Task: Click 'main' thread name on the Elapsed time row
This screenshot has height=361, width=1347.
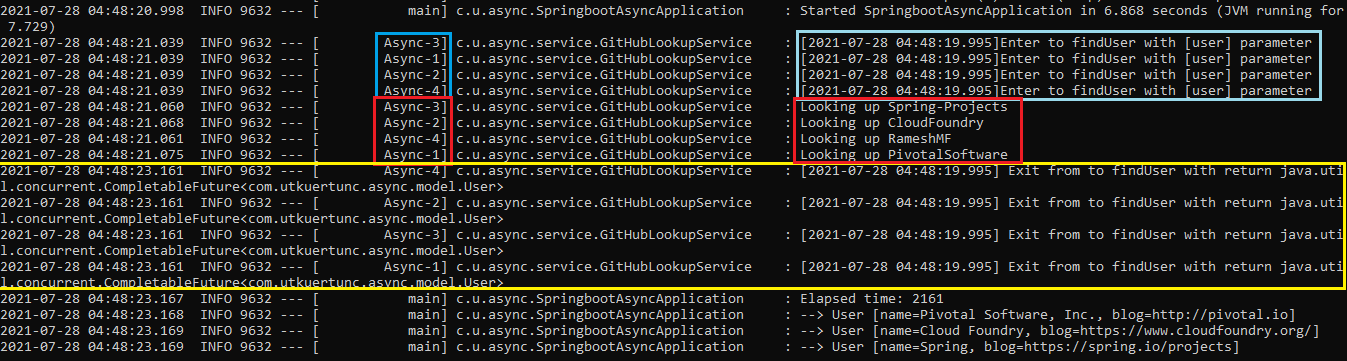Action: [x=425, y=299]
